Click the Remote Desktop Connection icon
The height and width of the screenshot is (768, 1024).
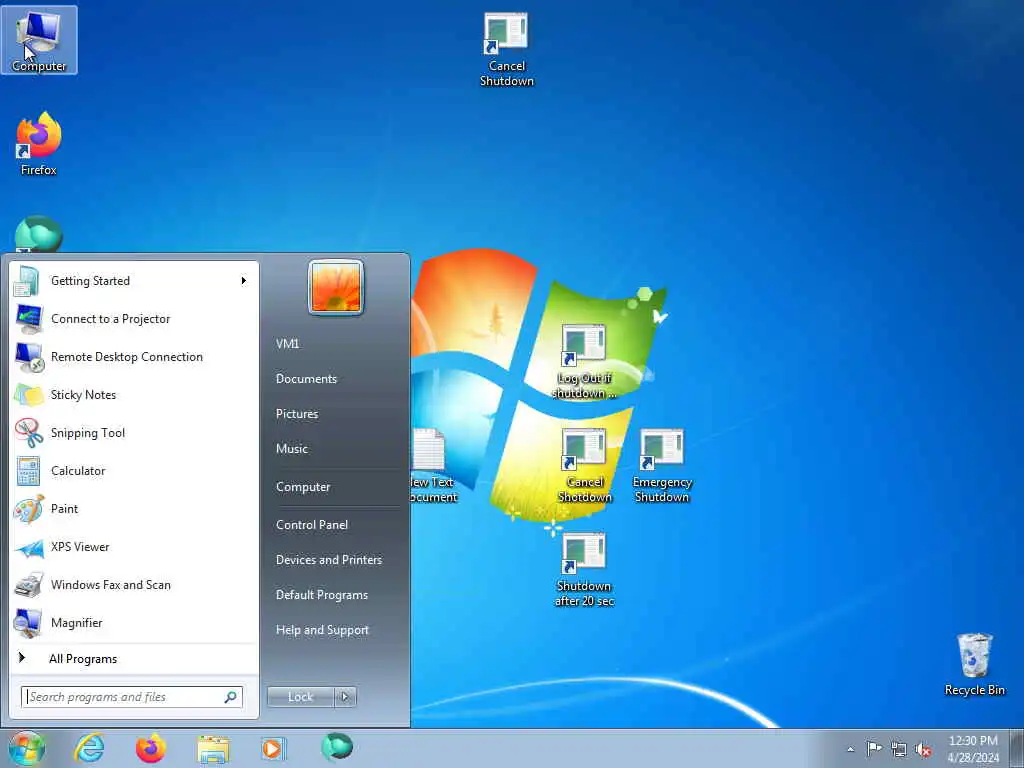(28, 357)
